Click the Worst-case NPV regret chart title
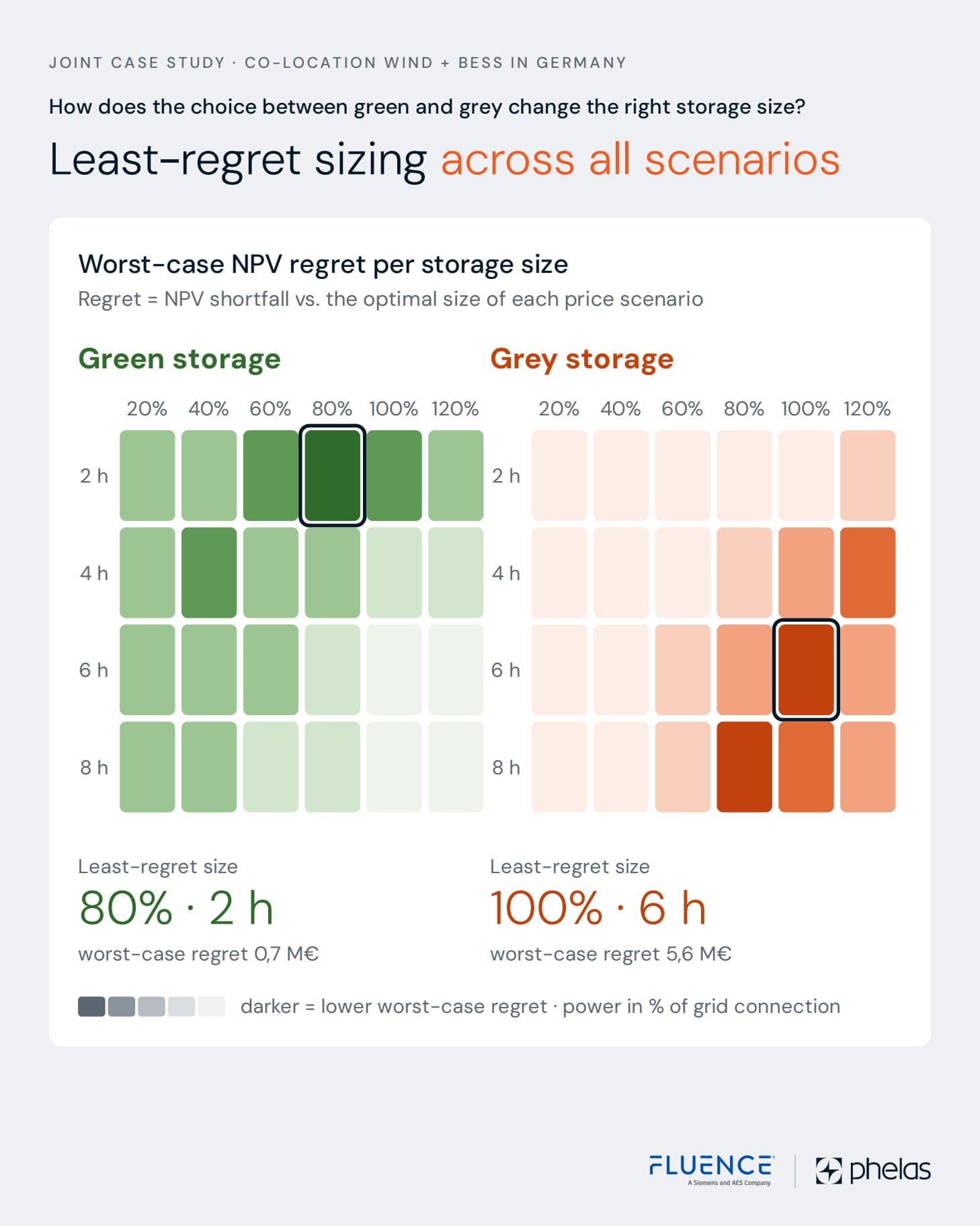This screenshot has width=980, height=1226. pyautogui.click(x=323, y=264)
